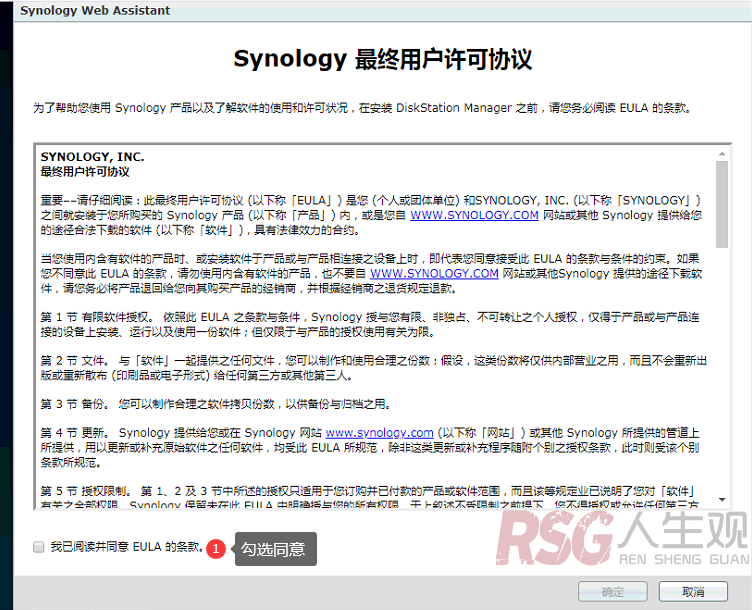Click the EULA vertical scrollbar thumb
Screen dimensions: 752x610
point(722,204)
